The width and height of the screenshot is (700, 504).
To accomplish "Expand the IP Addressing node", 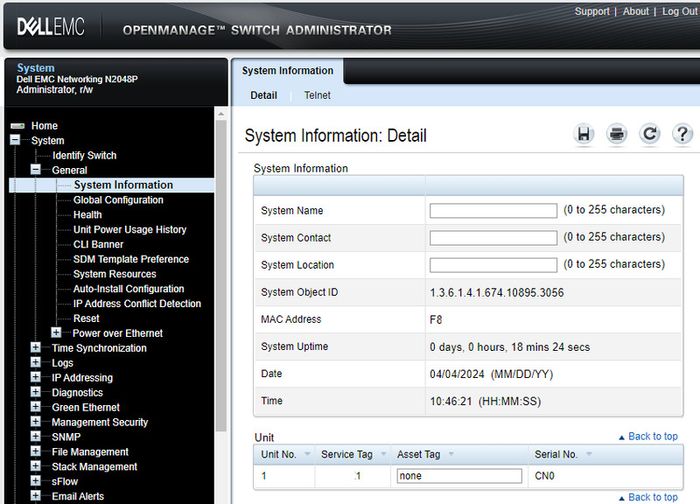I will [x=35, y=377].
